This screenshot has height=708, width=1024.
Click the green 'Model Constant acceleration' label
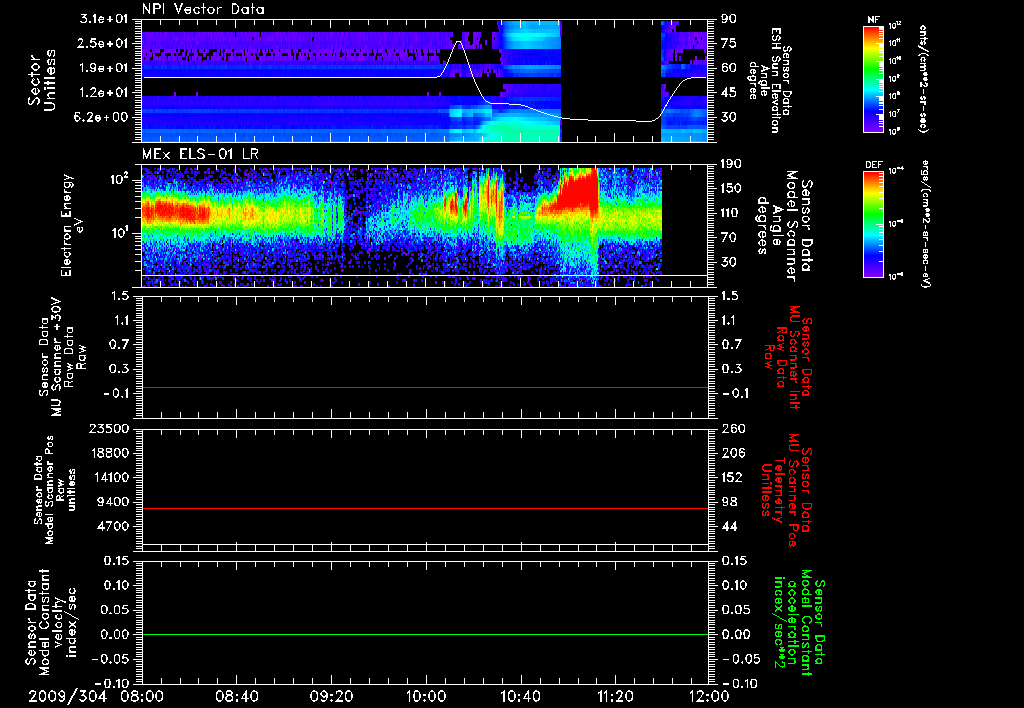(799, 623)
